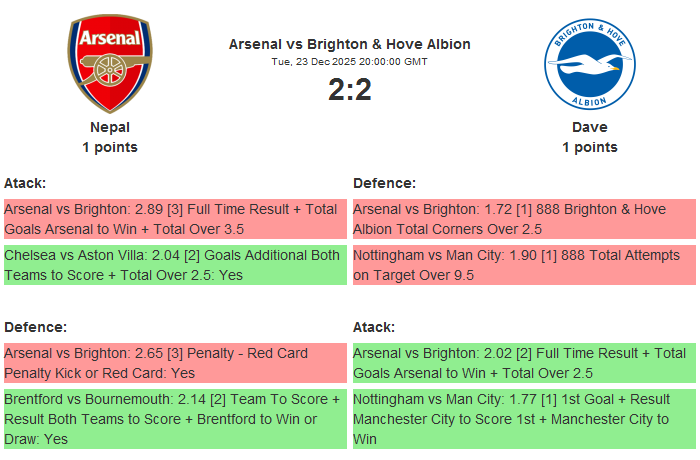This screenshot has width=700, height=460.
Task: Select the green Brentford vs Bournemouth bet
Action: [175, 419]
